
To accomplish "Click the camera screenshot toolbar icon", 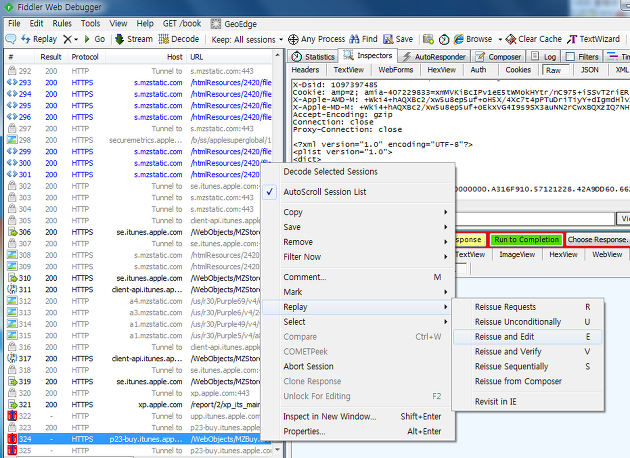I will tap(428, 39).
